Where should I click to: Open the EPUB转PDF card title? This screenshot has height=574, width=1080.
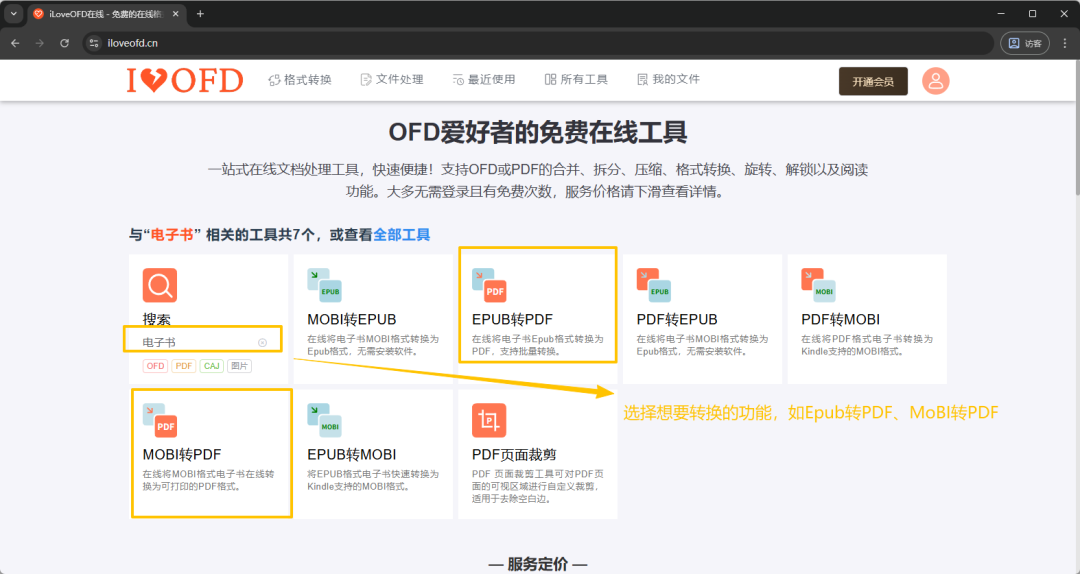[512, 320]
